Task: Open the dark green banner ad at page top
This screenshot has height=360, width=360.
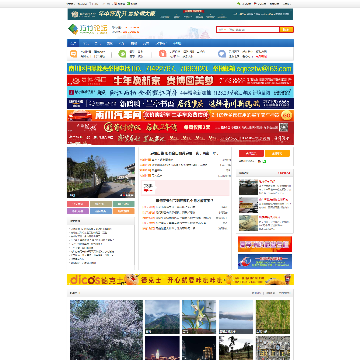Action: tap(180, 14)
